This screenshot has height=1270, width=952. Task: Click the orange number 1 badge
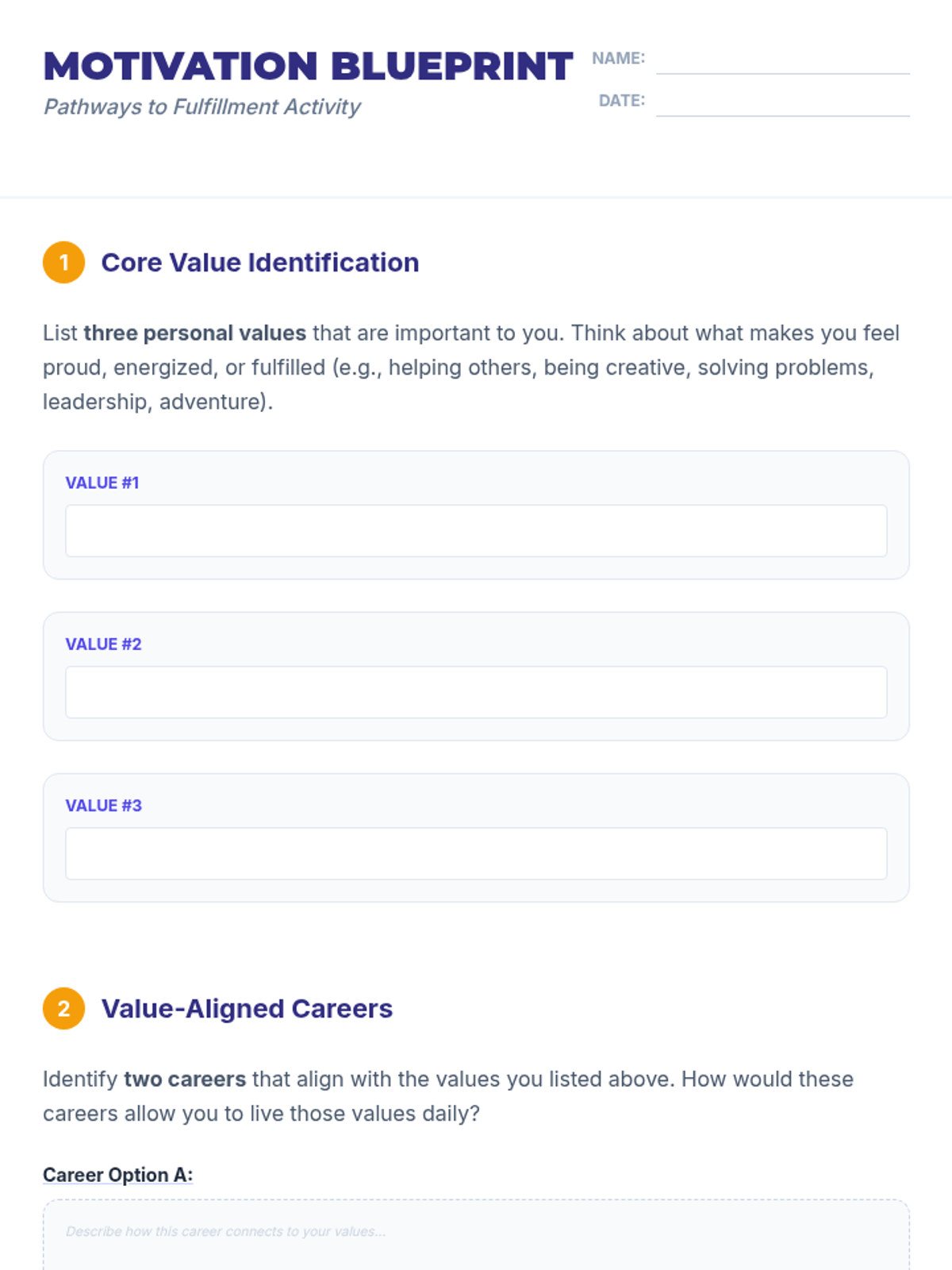pyautogui.click(x=63, y=263)
